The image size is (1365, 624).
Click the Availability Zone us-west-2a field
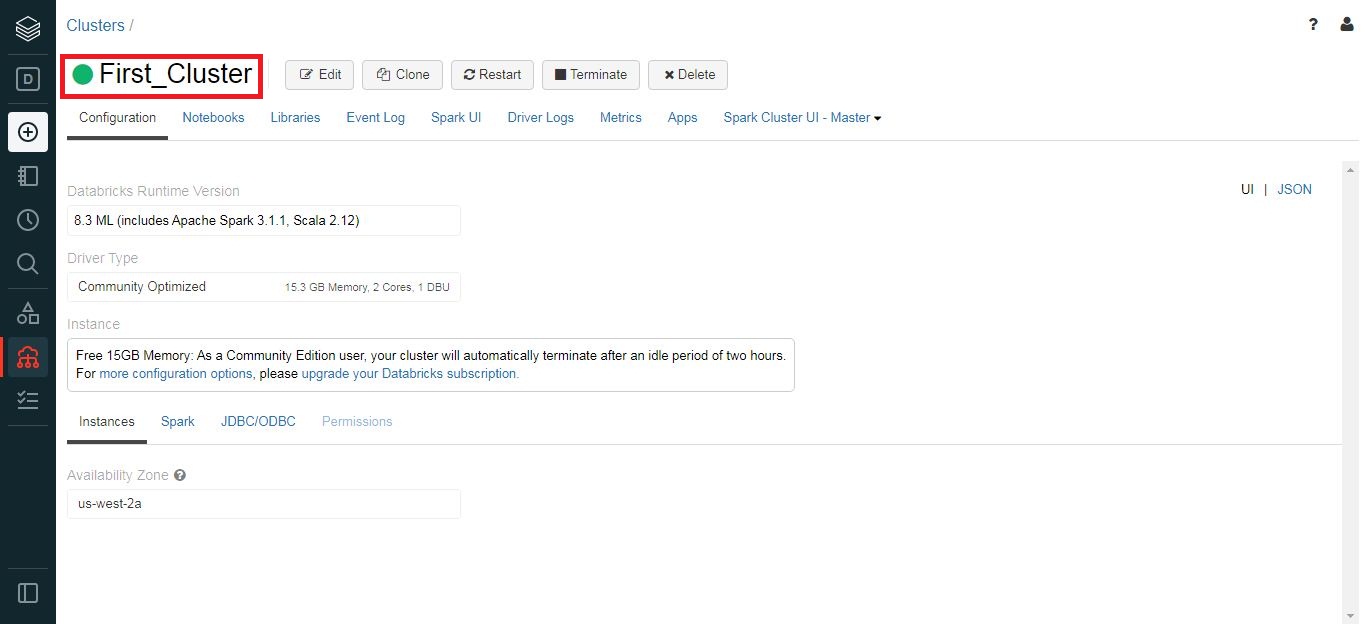pyautogui.click(x=263, y=503)
